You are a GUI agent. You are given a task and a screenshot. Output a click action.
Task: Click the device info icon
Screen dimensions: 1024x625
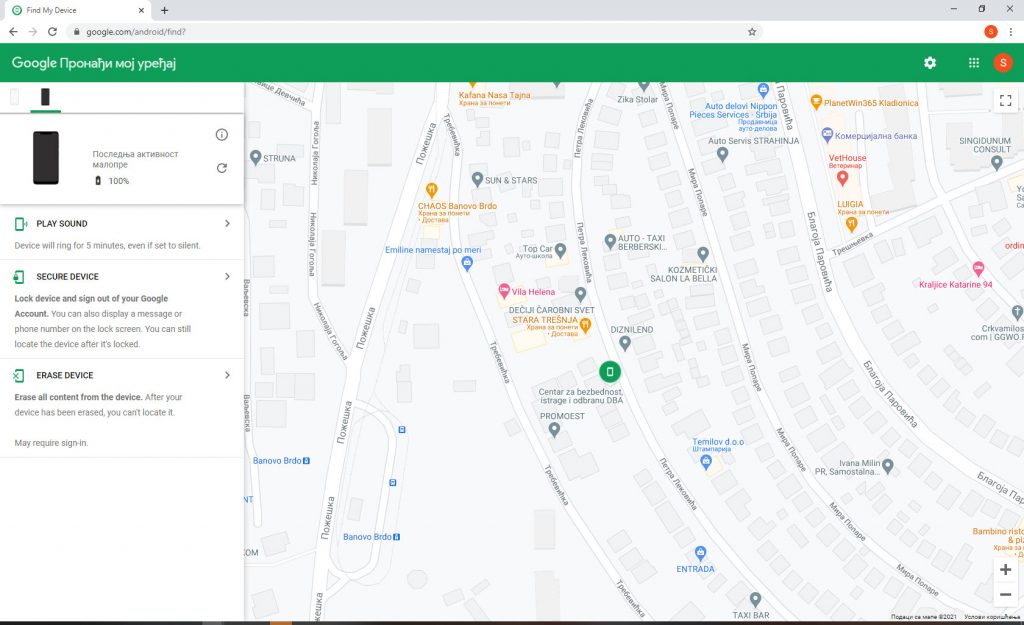[x=222, y=135]
